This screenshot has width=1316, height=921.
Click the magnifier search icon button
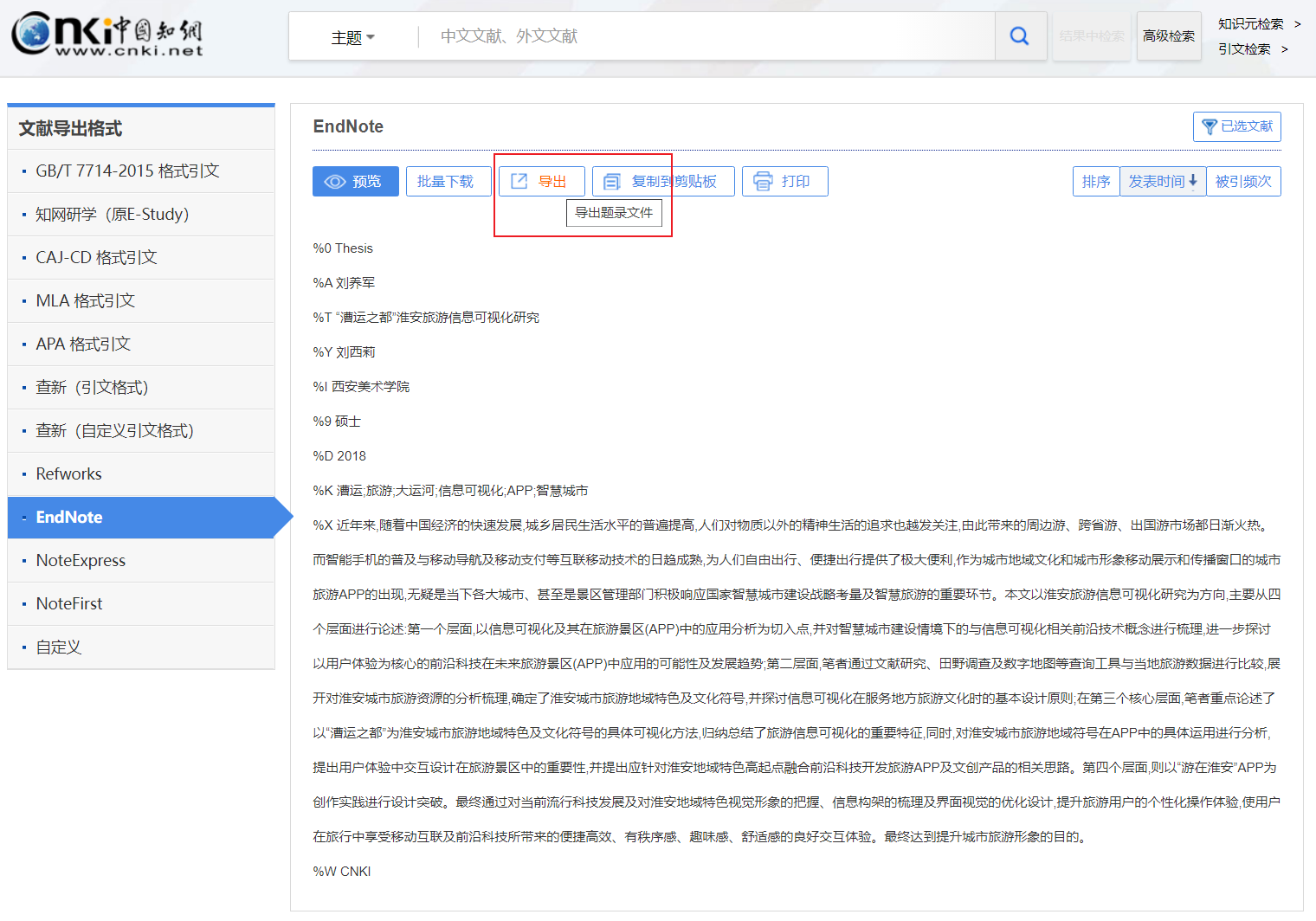1020,35
